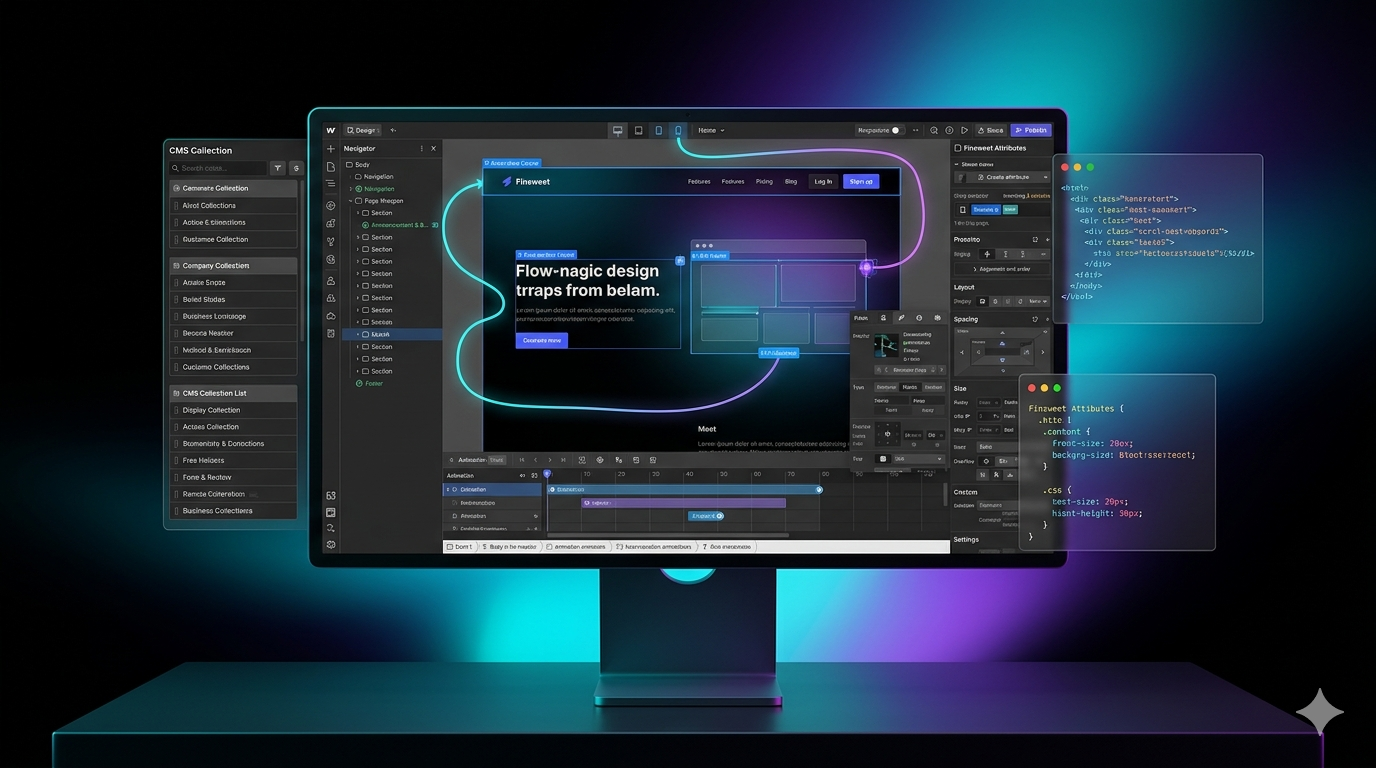Click the Publish button
This screenshot has height=768, width=1376.
(x=1031, y=130)
